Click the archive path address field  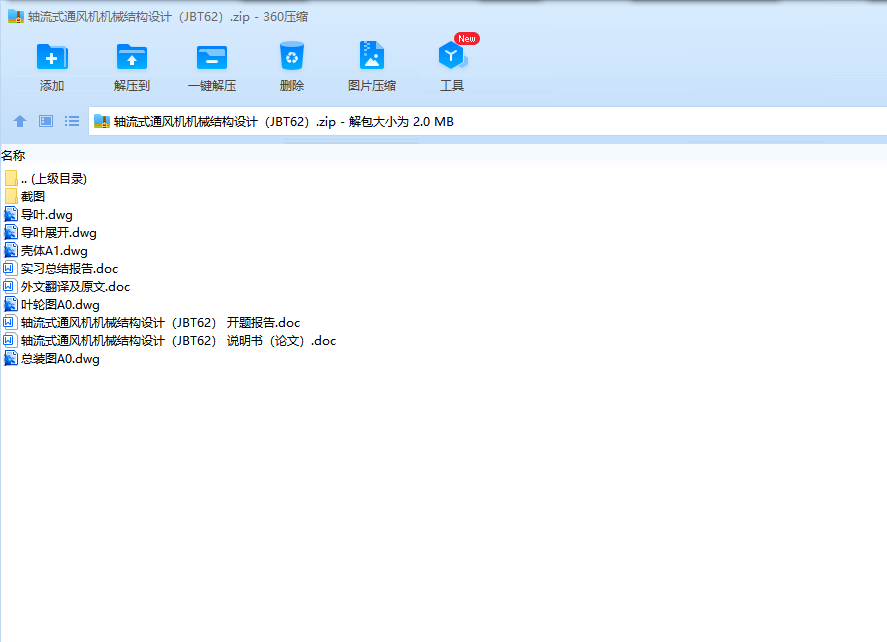pos(488,122)
